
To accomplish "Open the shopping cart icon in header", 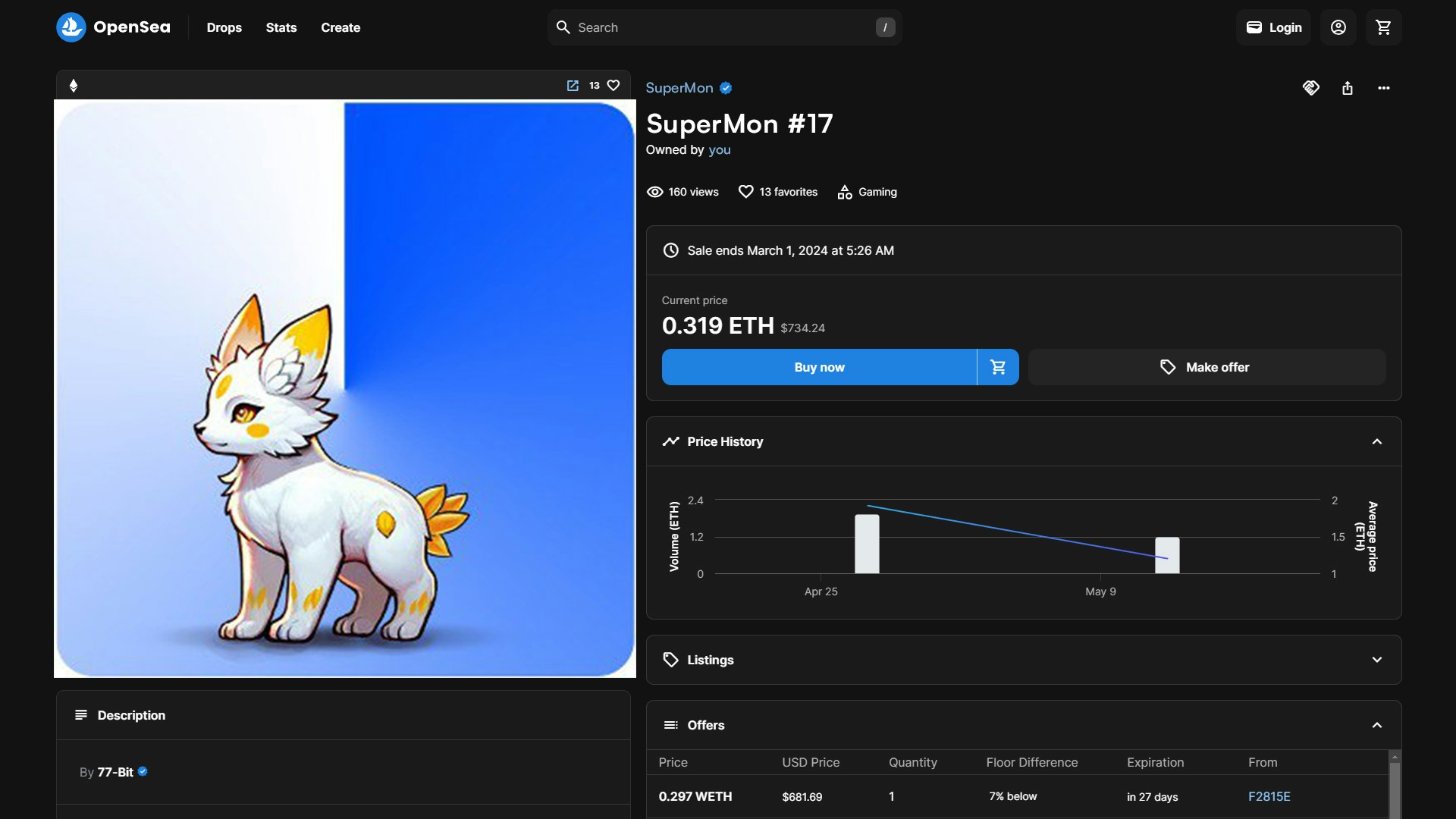I will pos(1383,27).
